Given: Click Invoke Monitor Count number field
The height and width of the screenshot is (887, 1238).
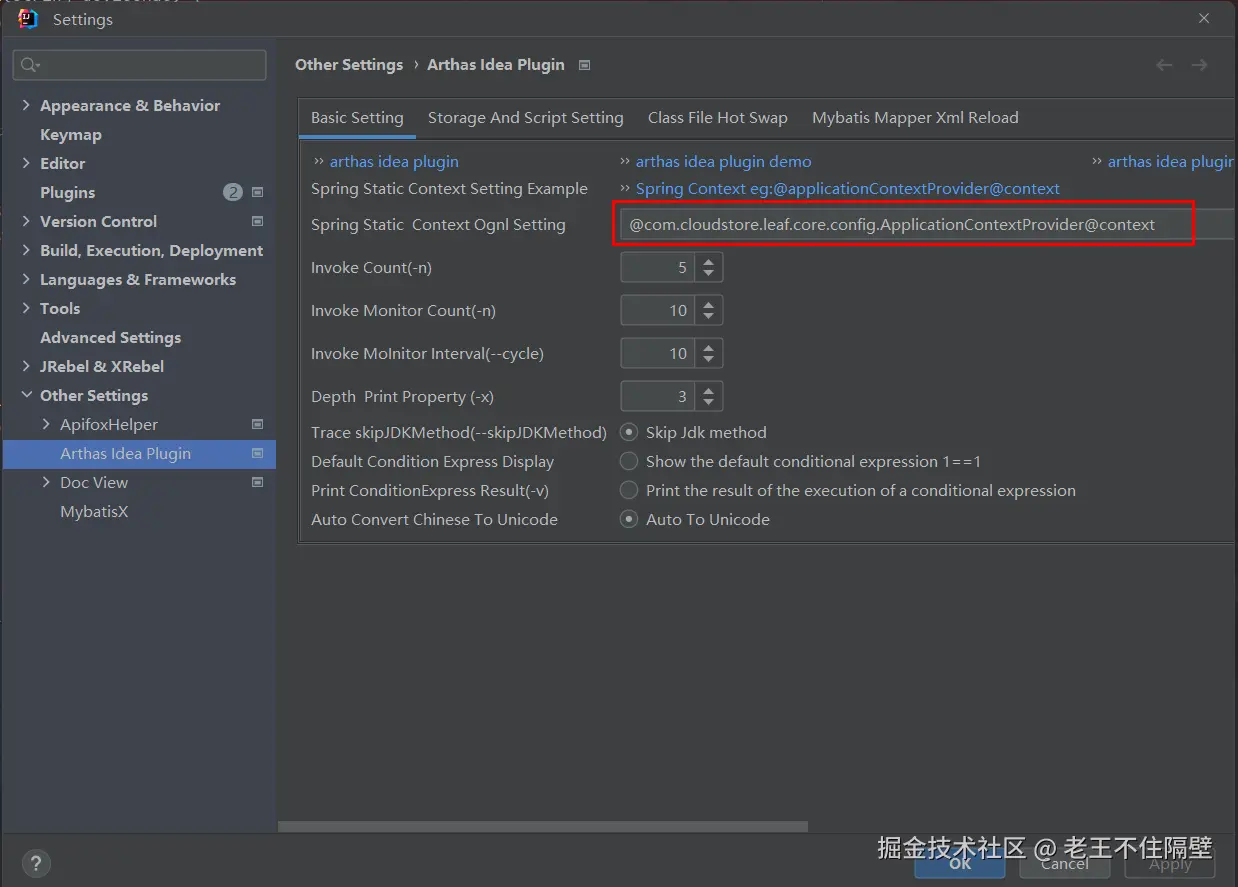Looking at the screenshot, I should tap(658, 311).
